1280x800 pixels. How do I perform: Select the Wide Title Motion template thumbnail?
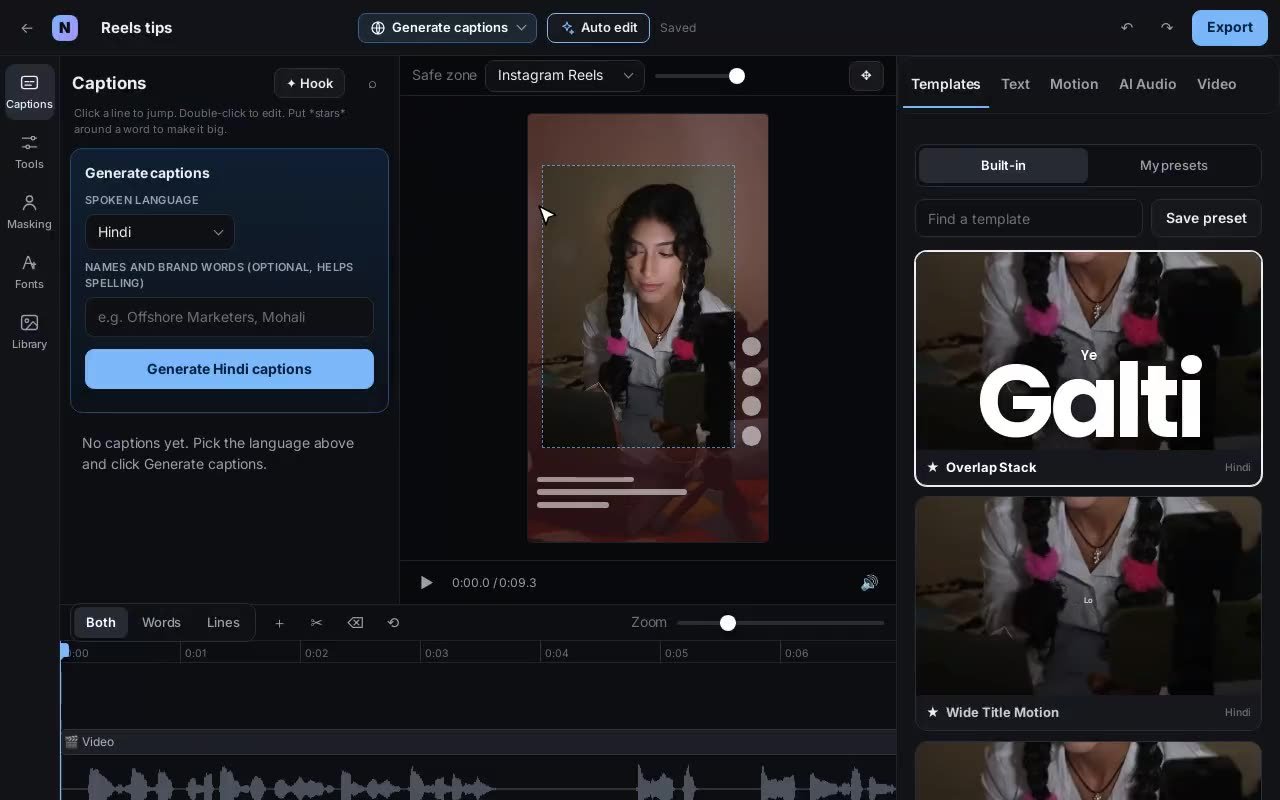tap(1088, 596)
